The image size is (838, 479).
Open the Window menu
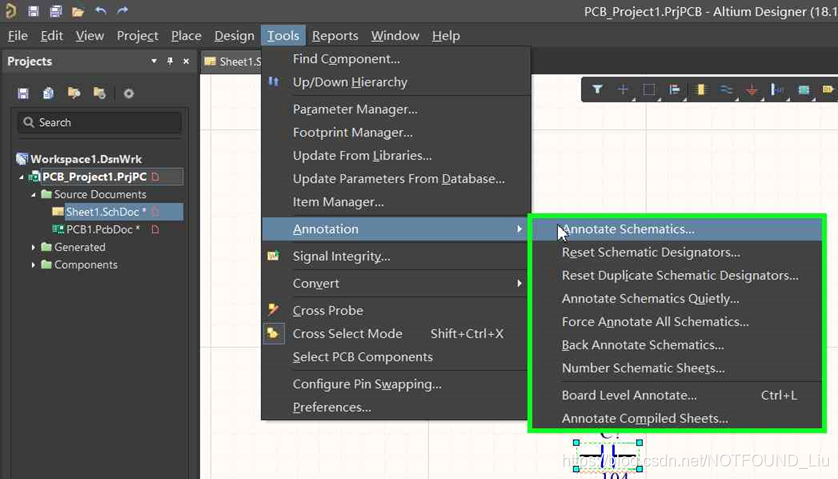tap(395, 36)
